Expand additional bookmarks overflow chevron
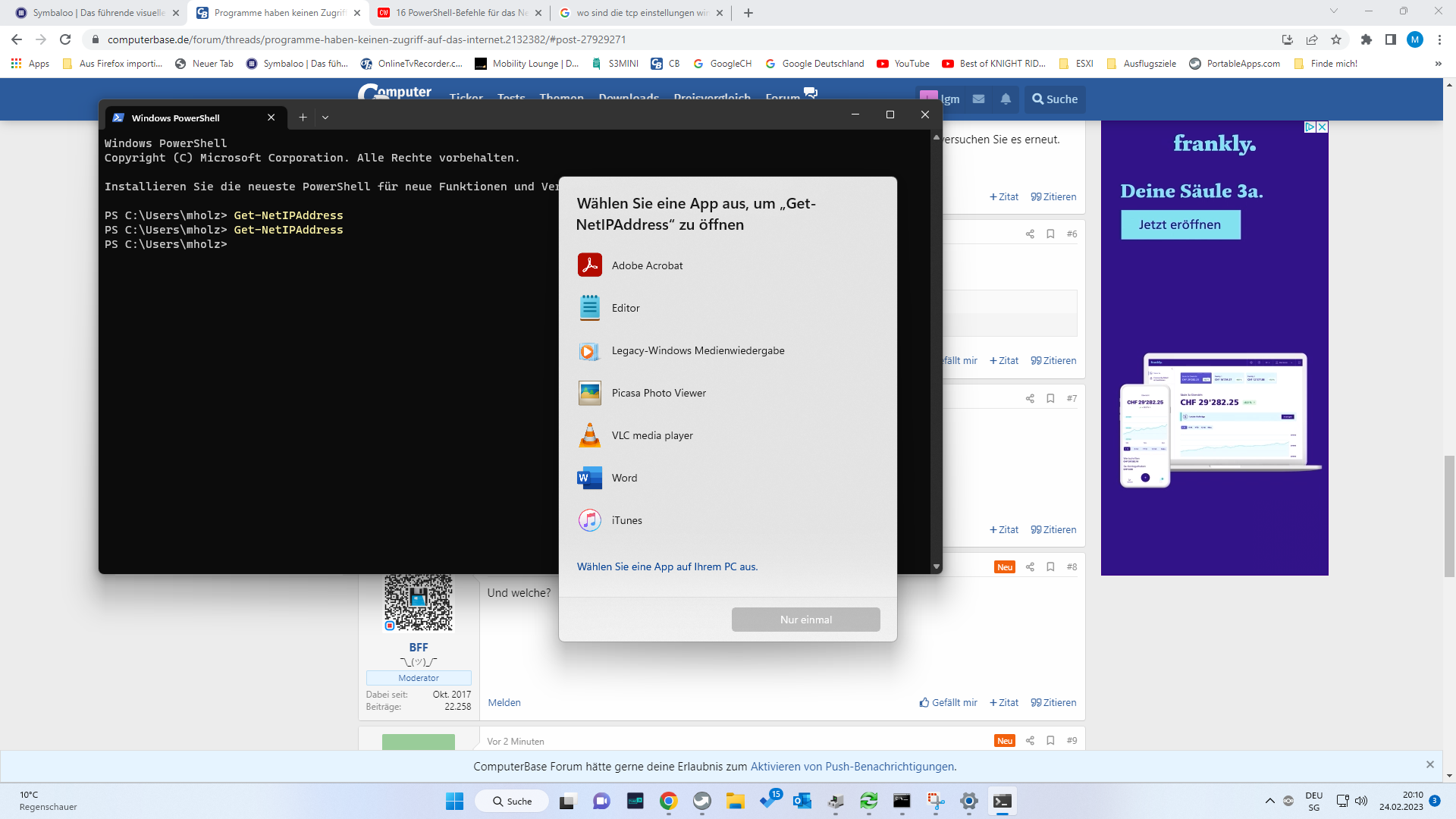The image size is (1456, 819). pos(1438,64)
